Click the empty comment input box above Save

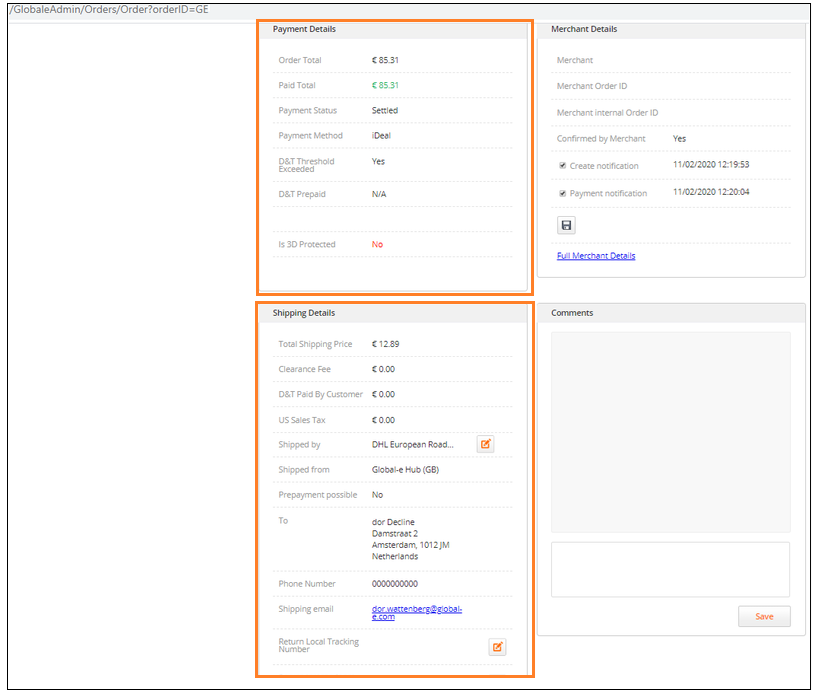(x=670, y=569)
